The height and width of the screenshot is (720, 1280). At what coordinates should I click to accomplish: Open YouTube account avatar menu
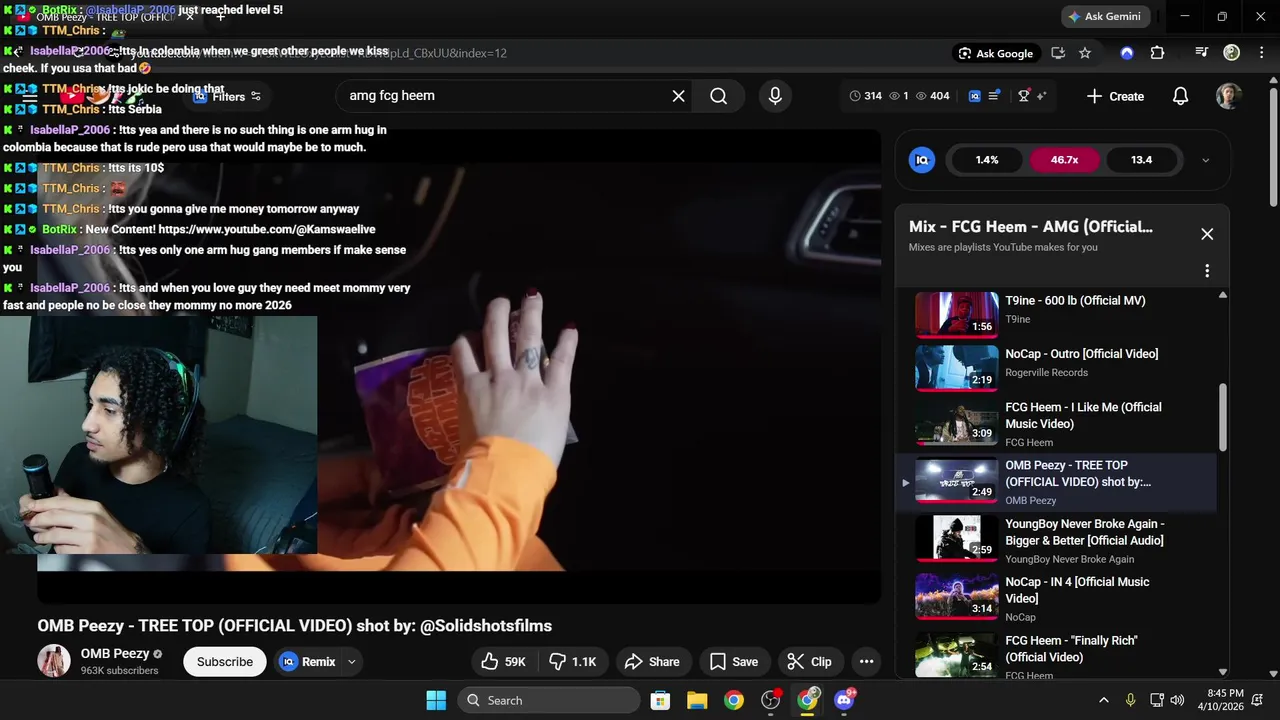point(1228,96)
